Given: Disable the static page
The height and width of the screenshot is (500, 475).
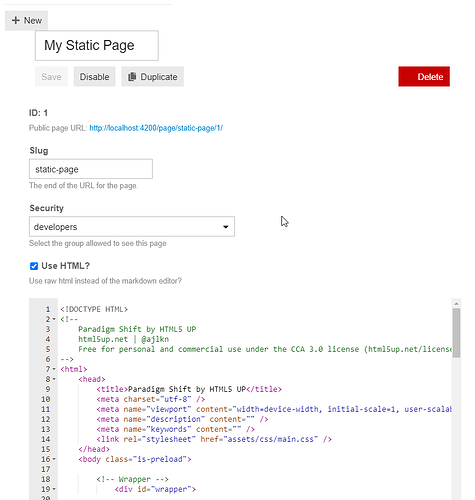Looking at the screenshot, I should tap(94, 77).
